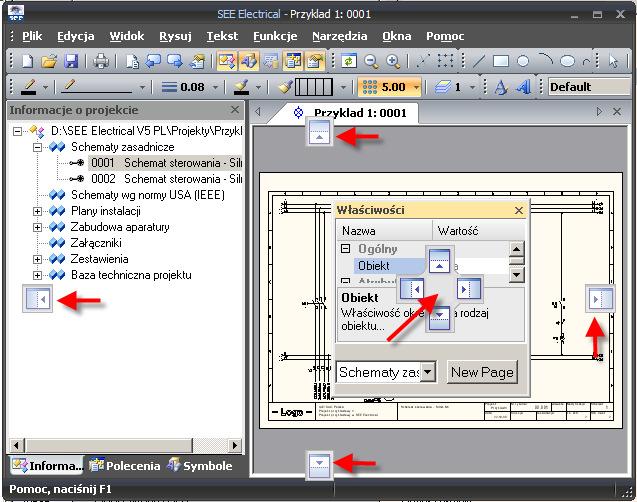Open the page properties toolbar icon
This screenshot has width=637, height=502.
(197, 61)
